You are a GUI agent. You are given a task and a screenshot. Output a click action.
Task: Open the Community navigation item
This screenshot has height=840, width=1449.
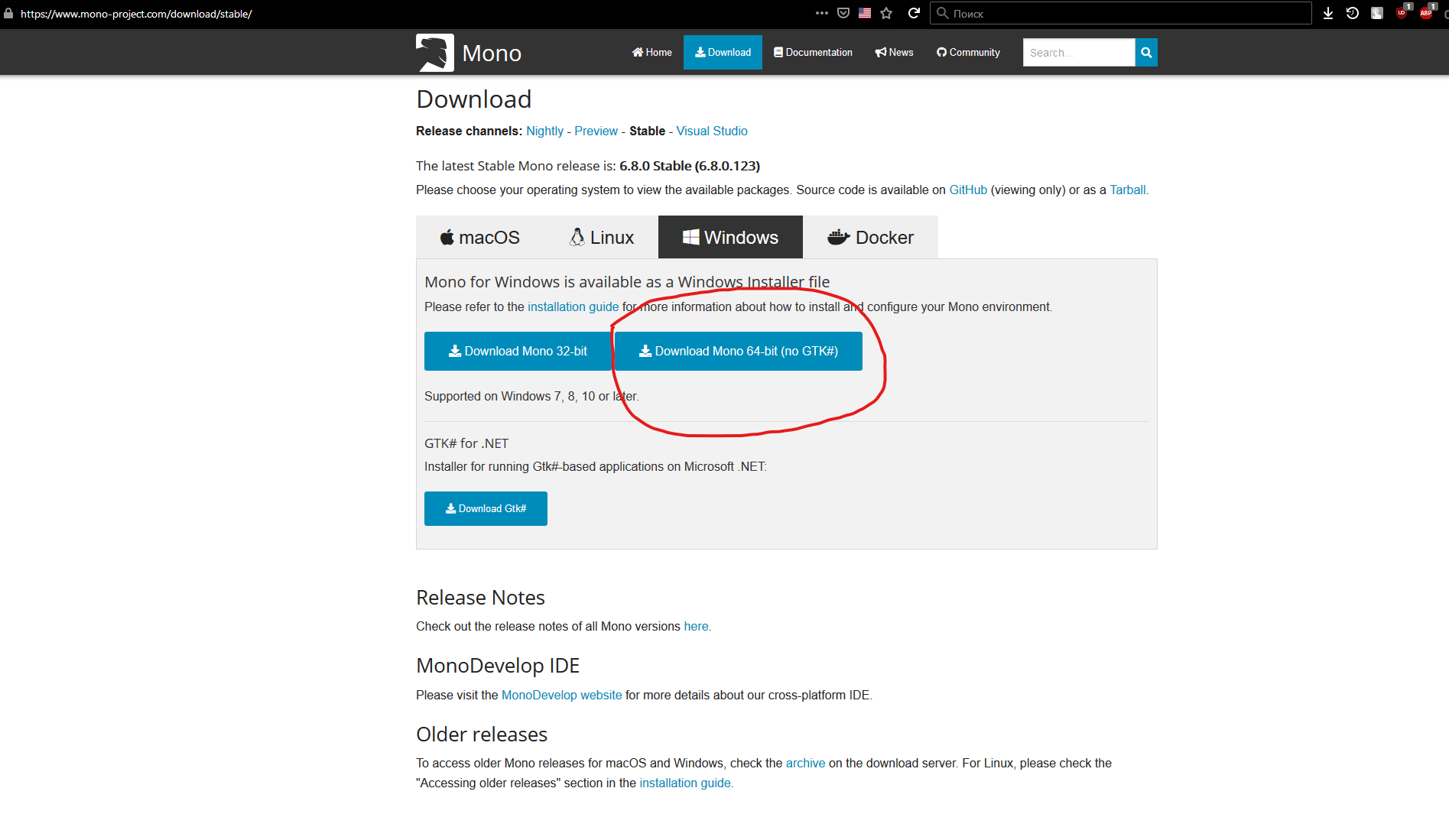[x=968, y=53]
